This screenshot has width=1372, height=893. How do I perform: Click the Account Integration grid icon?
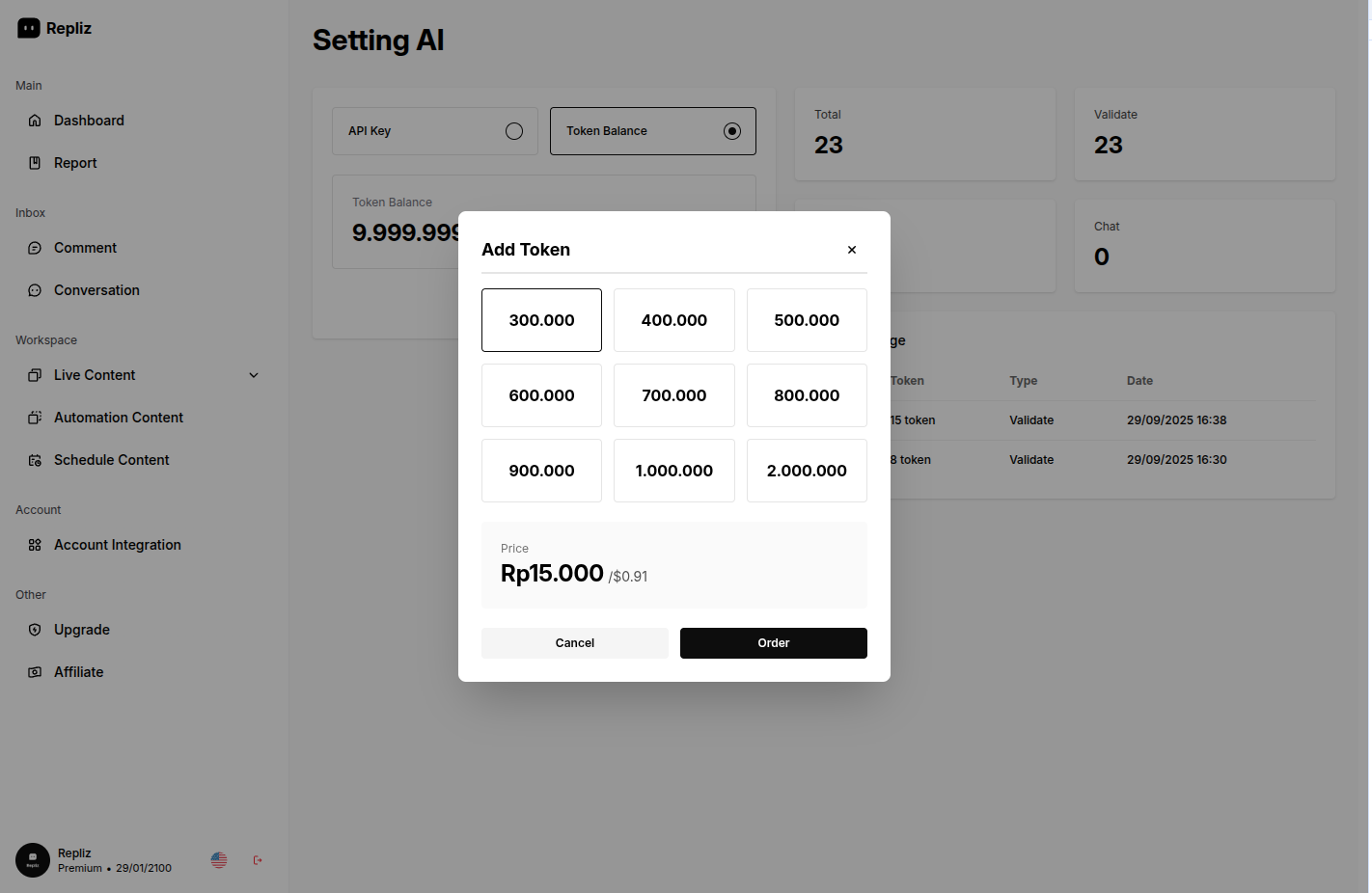[35, 545]
